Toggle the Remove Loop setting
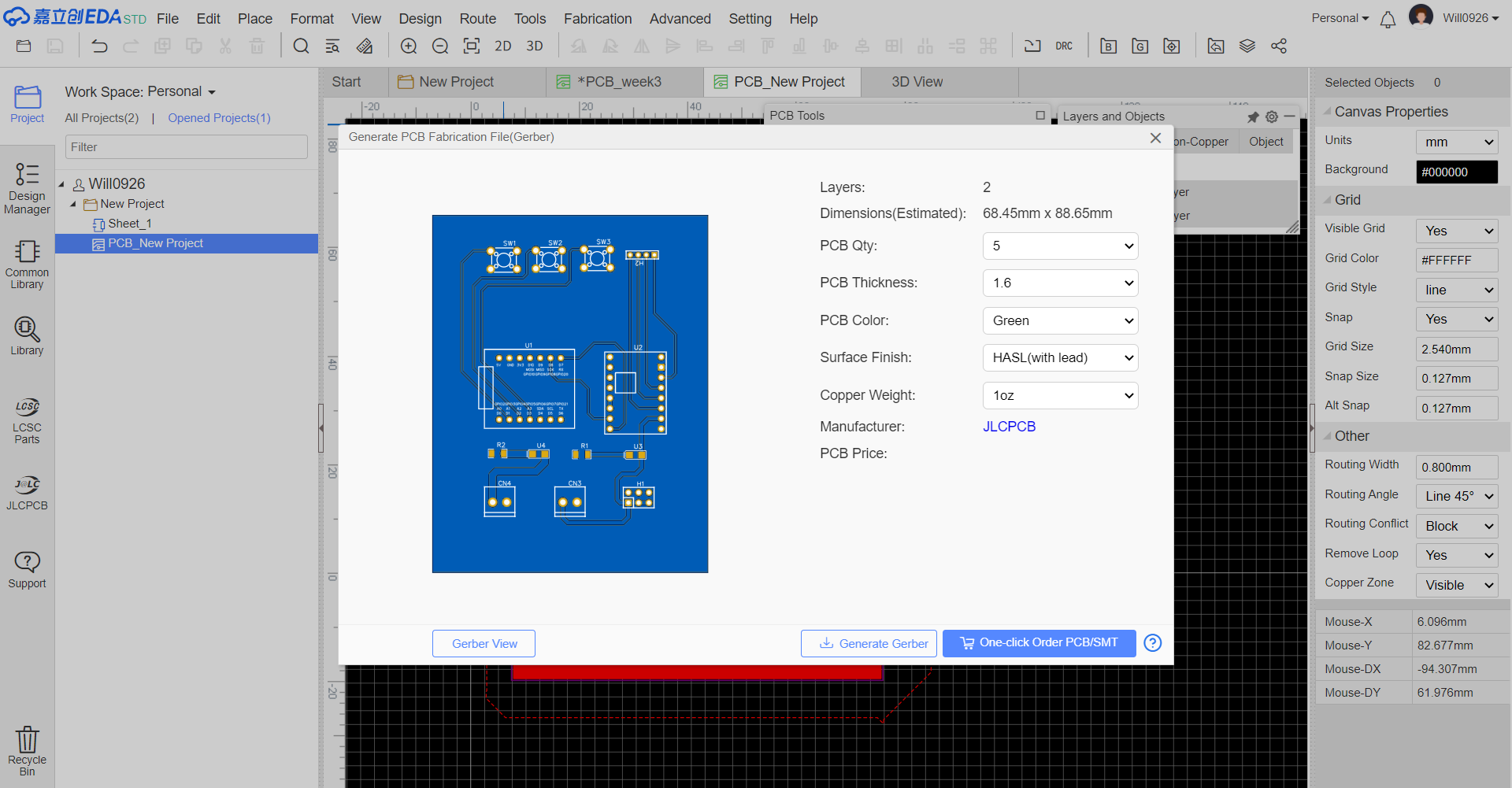Image resolution: width=1512 pixels, height=788 pixels. [1456, 555]
